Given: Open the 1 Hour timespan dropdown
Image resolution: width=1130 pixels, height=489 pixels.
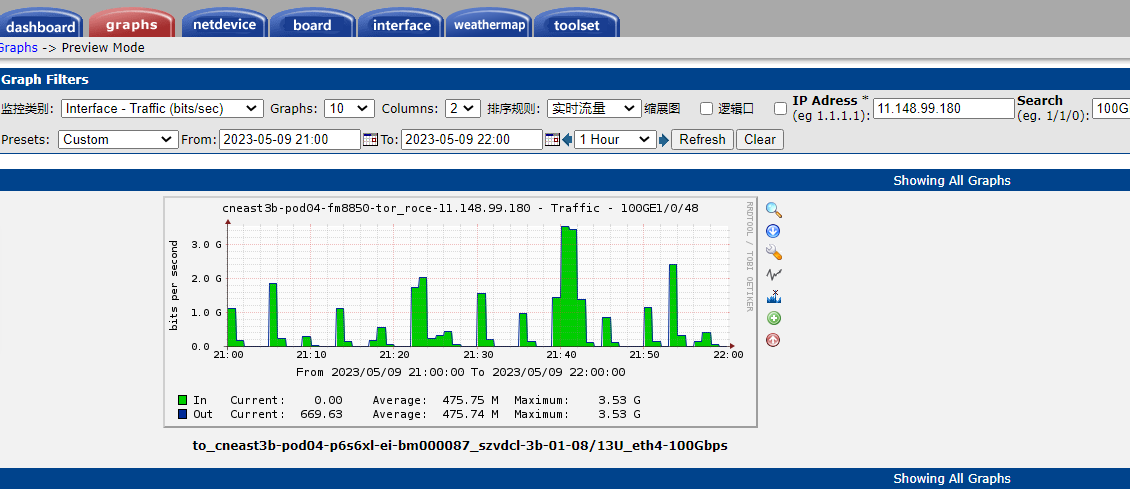Looking at the screenshot, I should pyautogui.click(x=615, y=140).
